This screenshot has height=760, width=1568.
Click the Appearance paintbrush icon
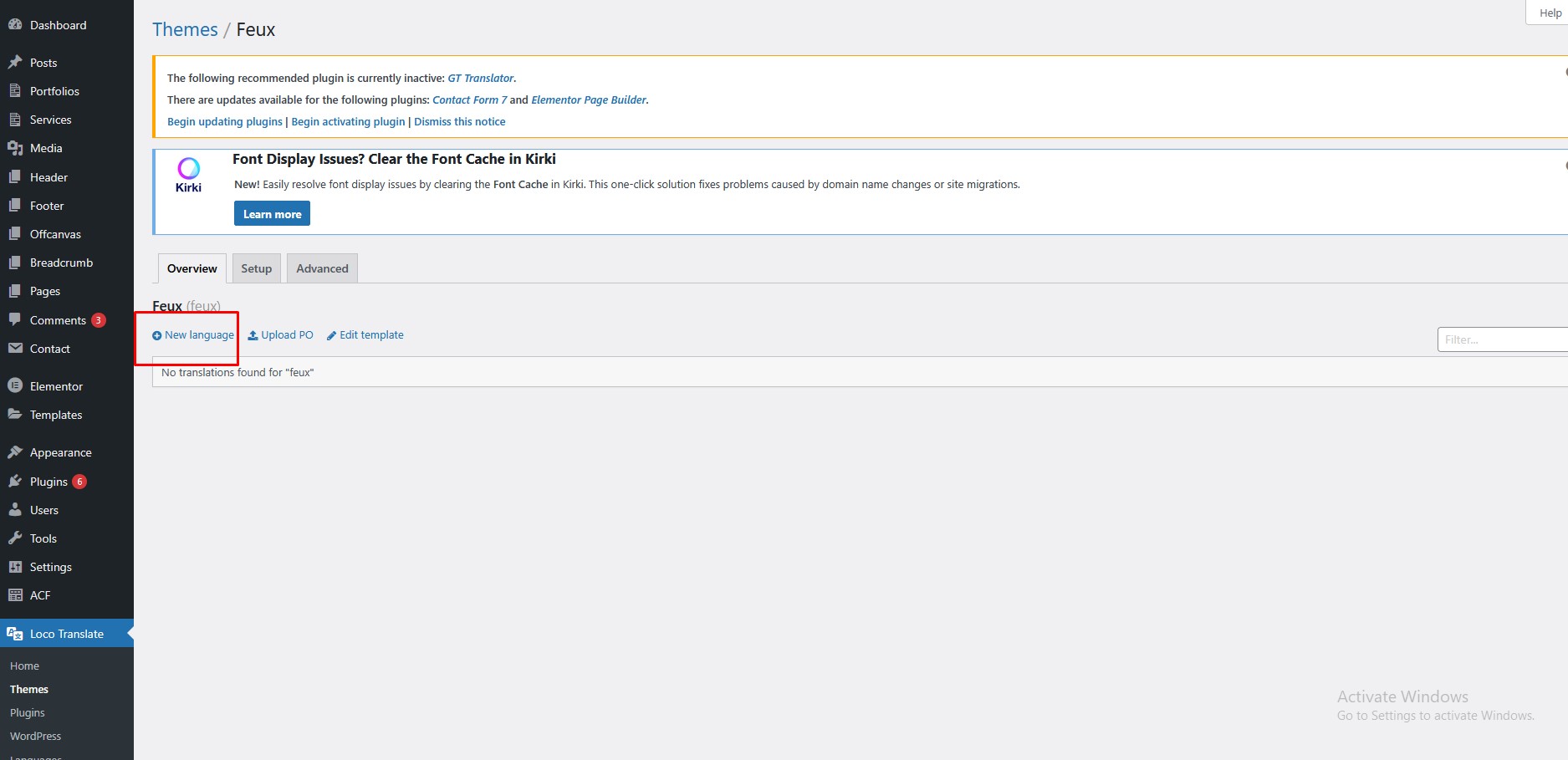tap(15, 452)
